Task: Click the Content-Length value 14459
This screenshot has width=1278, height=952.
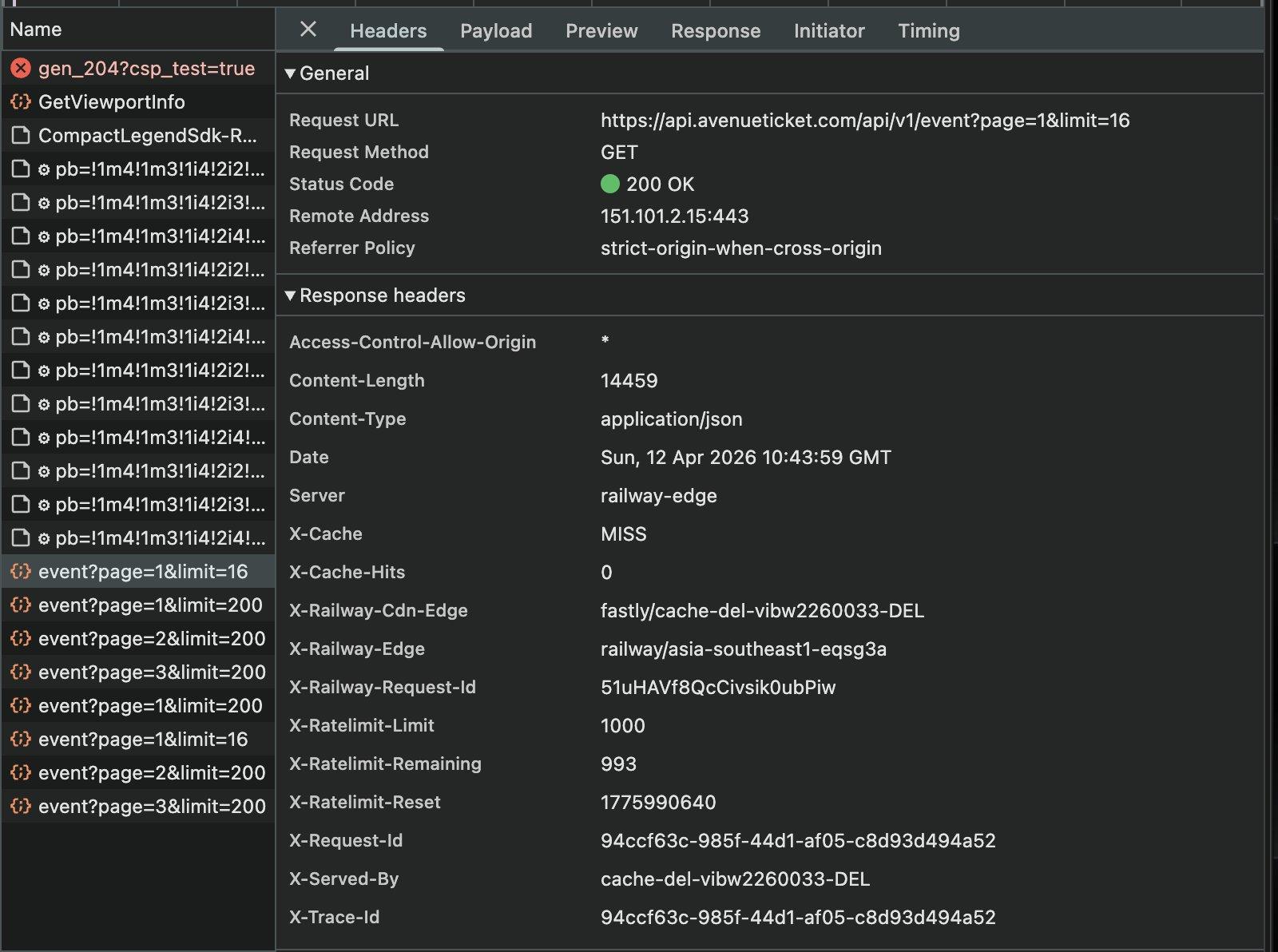Action: [x=629, y=381]
